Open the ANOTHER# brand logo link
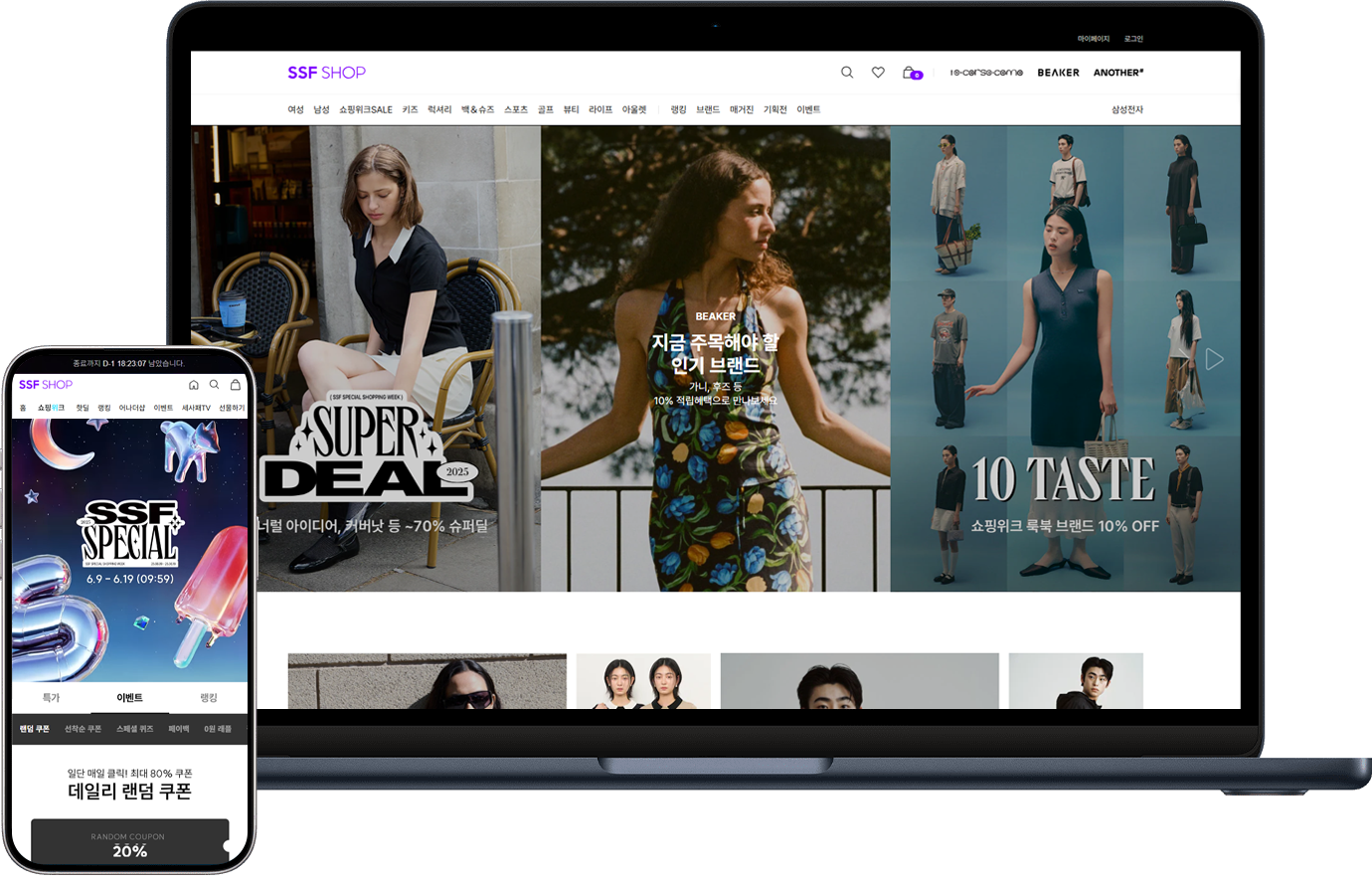This screenshot has height=885, width=1372. tap(1118, 73)
